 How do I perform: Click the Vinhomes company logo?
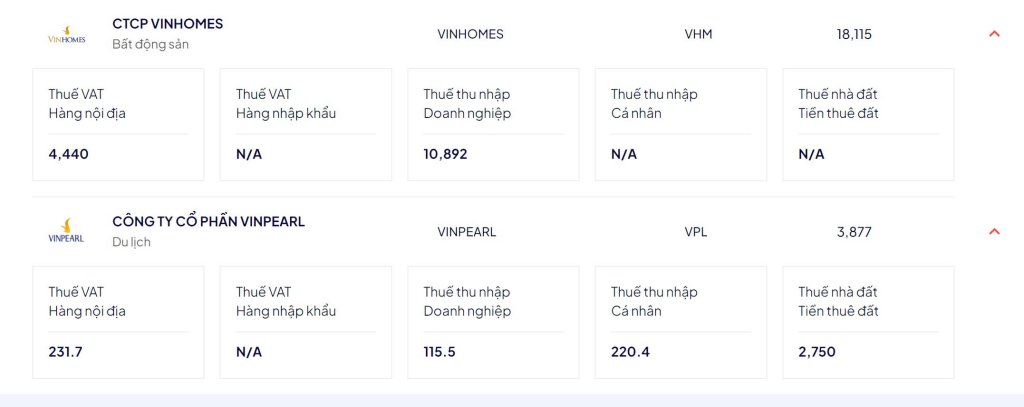point(67,35)
